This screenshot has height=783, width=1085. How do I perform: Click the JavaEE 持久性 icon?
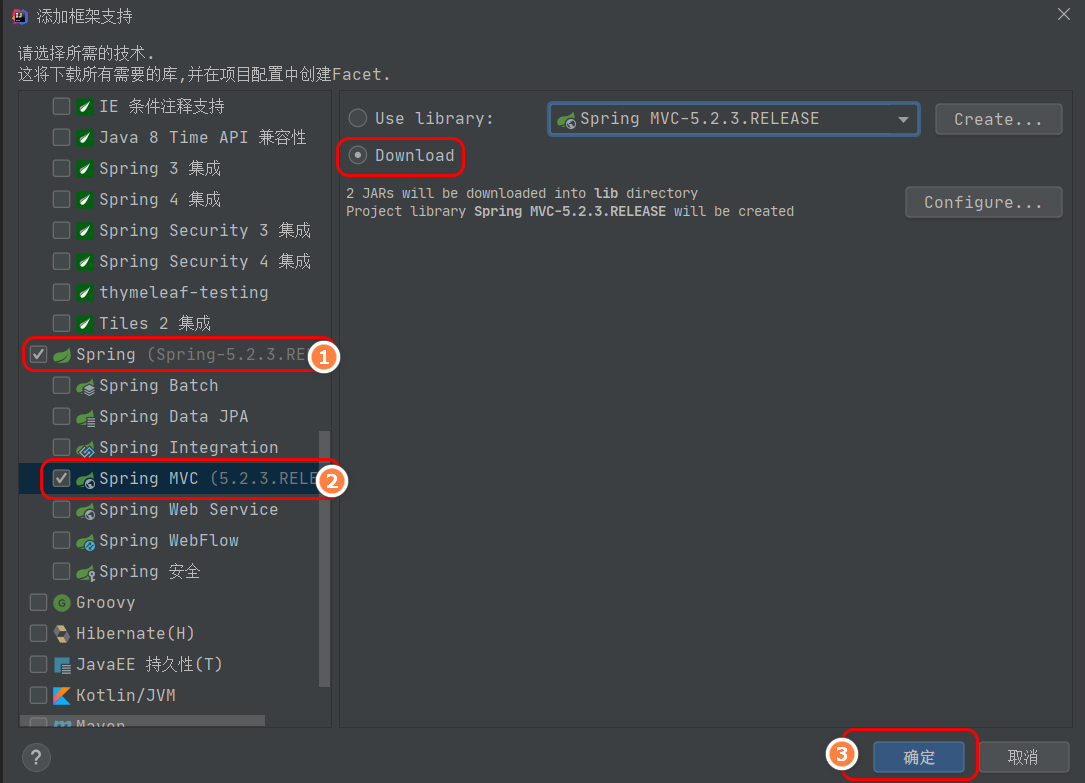pos(62,665)
